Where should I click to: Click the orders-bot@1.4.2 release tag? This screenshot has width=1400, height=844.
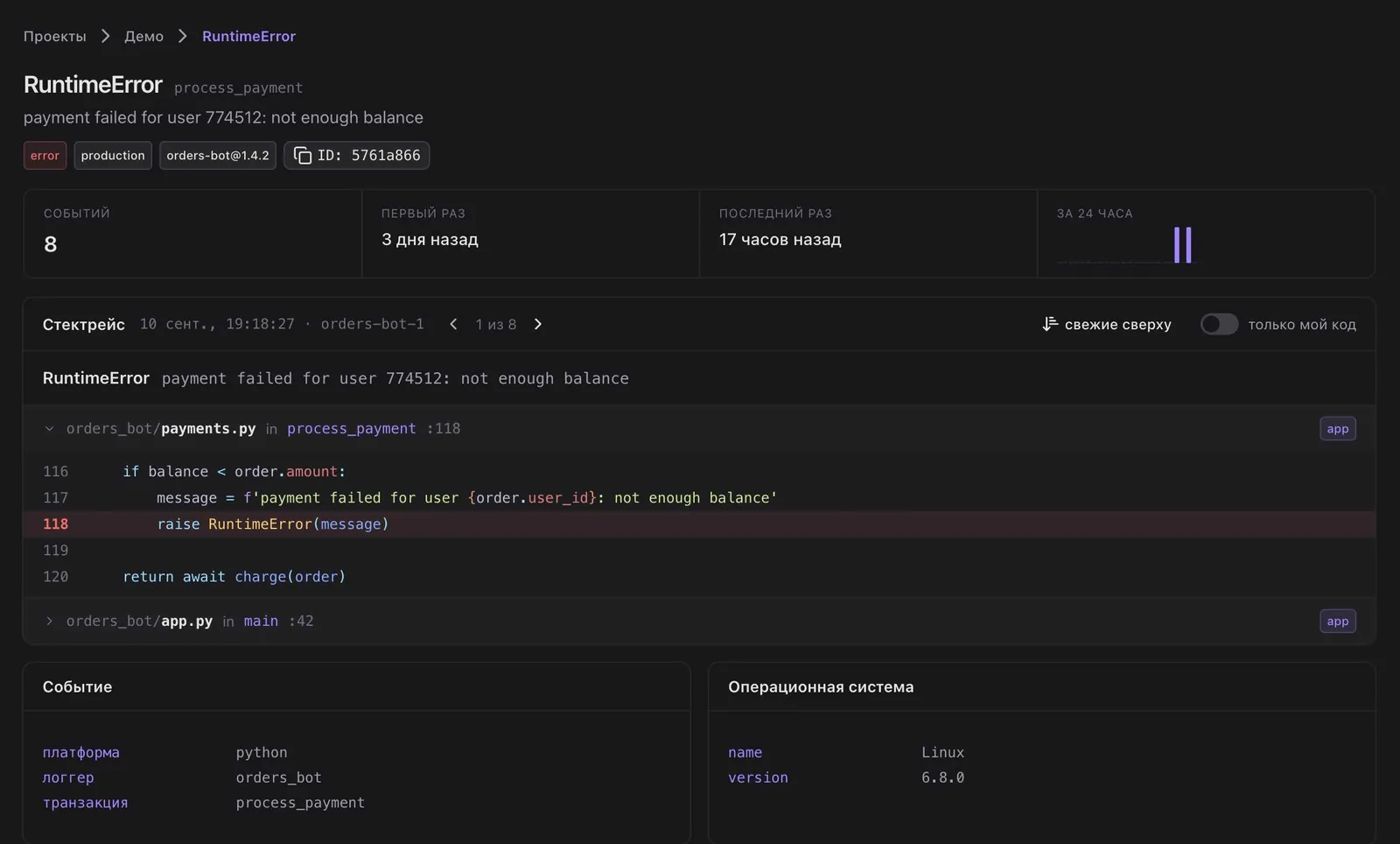(x=218, y=155)
